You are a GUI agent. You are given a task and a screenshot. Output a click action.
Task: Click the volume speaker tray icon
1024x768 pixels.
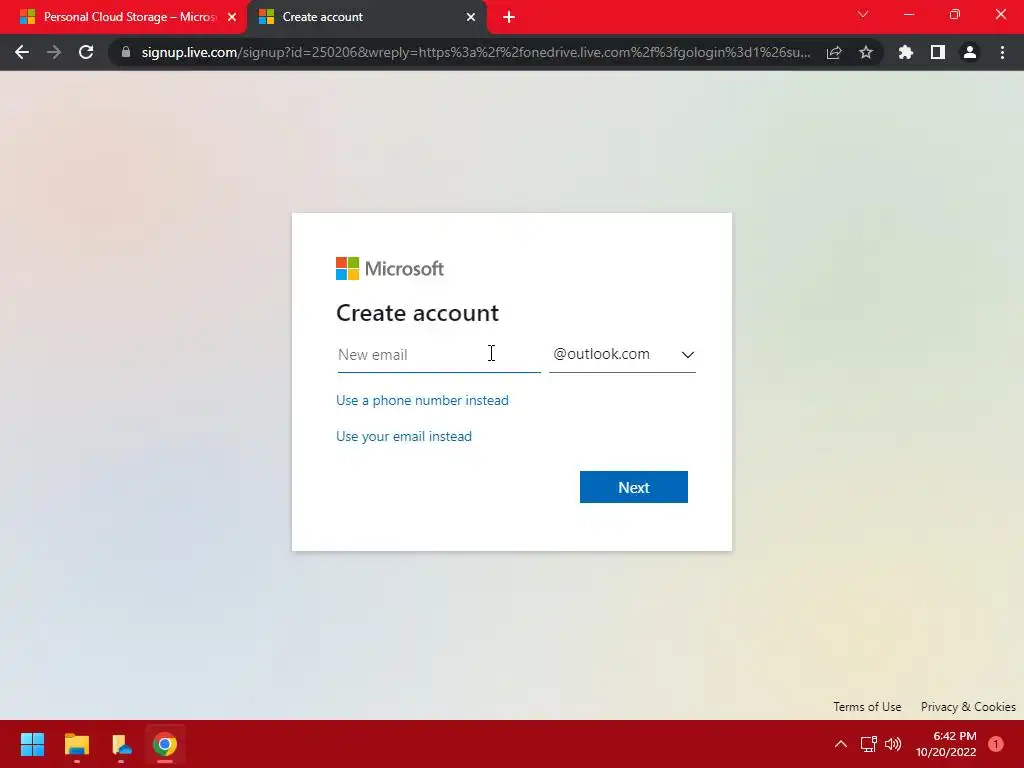(x=893, y=744)
